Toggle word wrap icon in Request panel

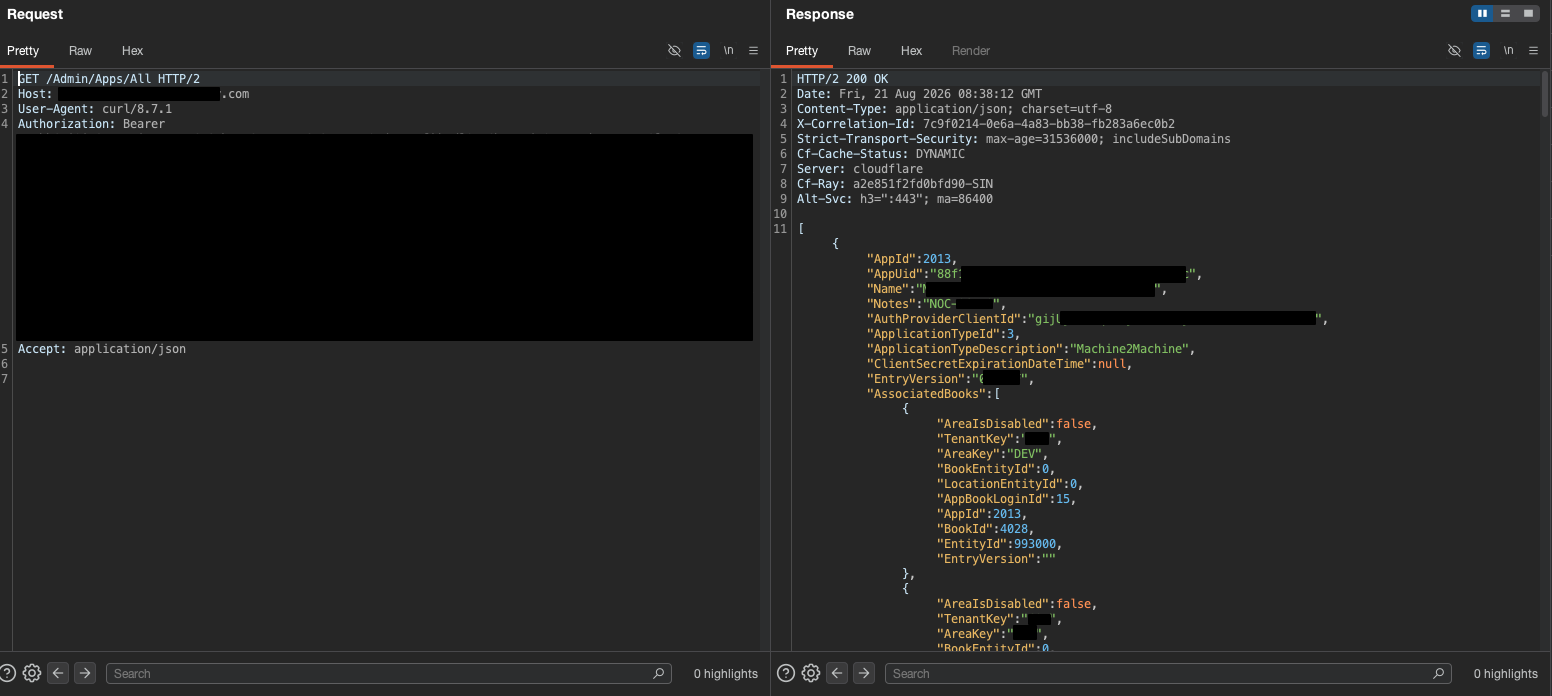pyautogui.click(x=702, y=50)
